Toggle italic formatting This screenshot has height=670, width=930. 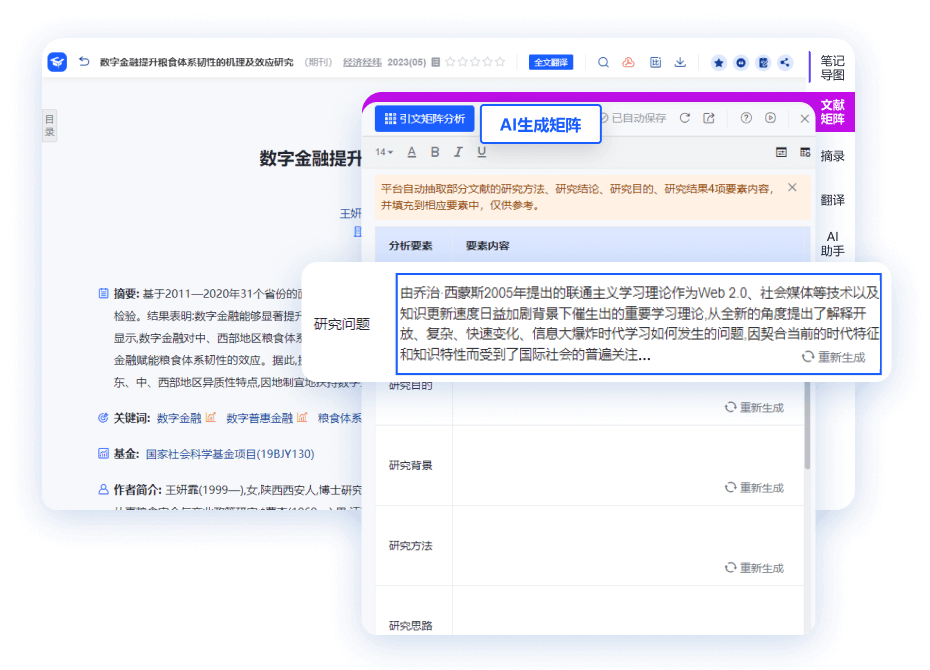(x=457, y=151)
